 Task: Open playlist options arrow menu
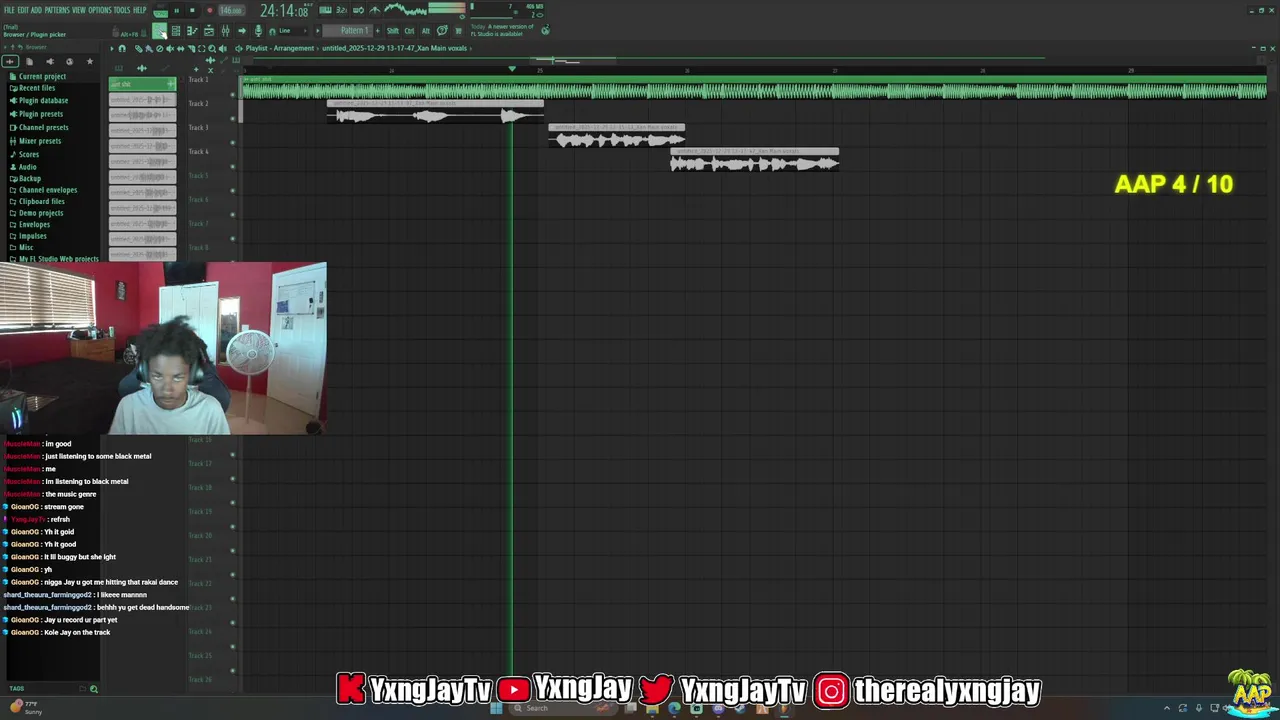[x=112, y=48]
